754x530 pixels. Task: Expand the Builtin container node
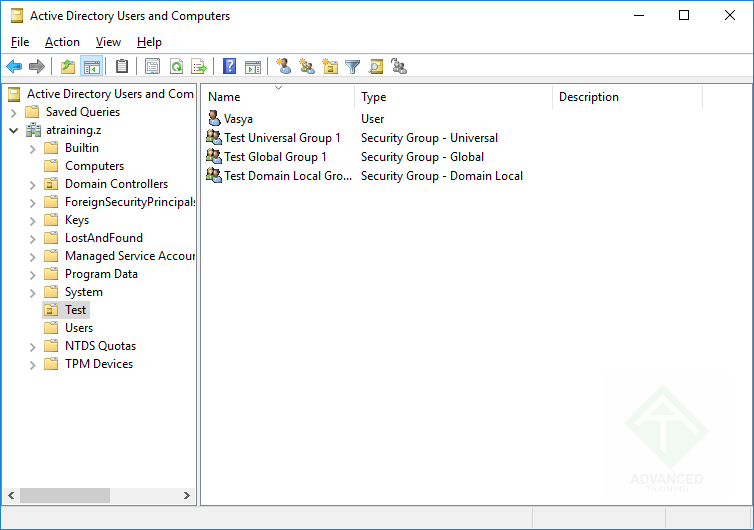[33, 148]
